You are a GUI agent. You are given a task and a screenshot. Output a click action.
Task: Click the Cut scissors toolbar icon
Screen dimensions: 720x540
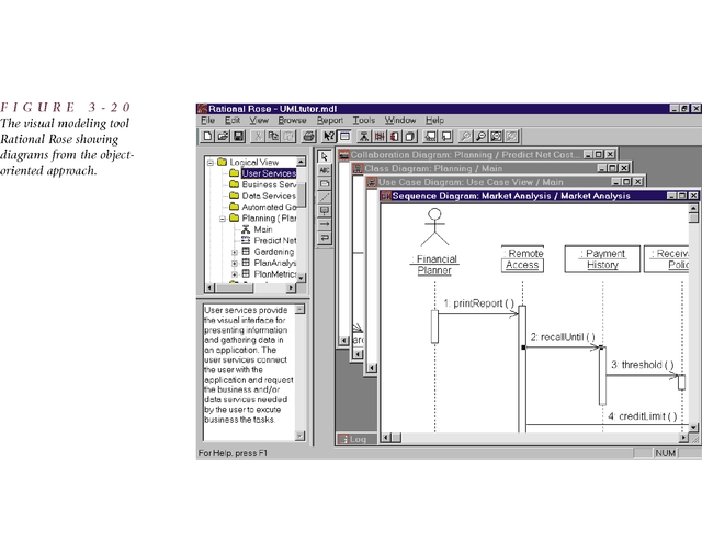tap(258, 136)
